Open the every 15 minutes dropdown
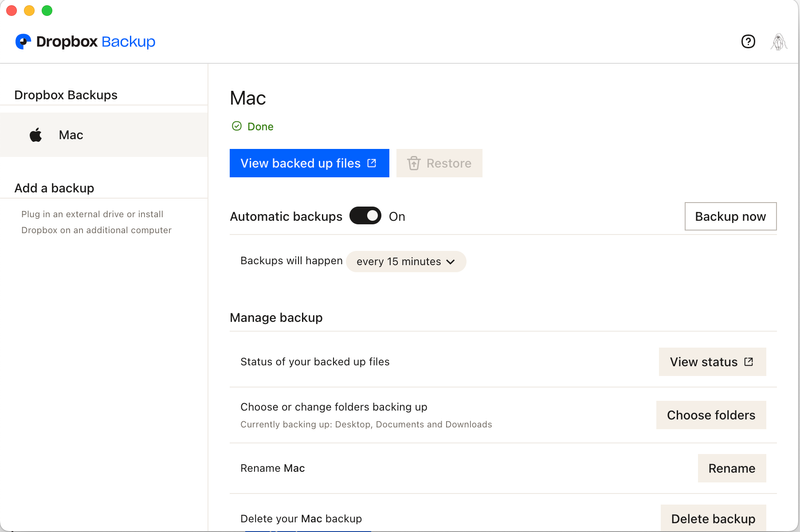Screen dimensions: 800x532 point(406,262)
